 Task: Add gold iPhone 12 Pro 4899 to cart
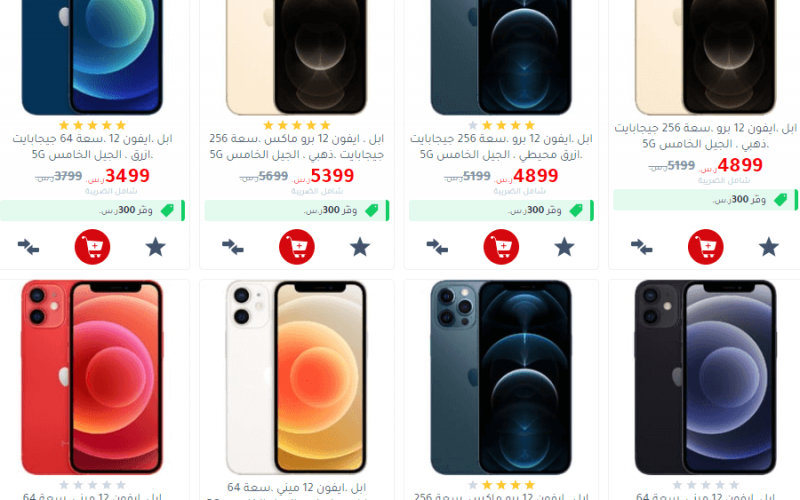pyautogui.click(x=706, y=247)
